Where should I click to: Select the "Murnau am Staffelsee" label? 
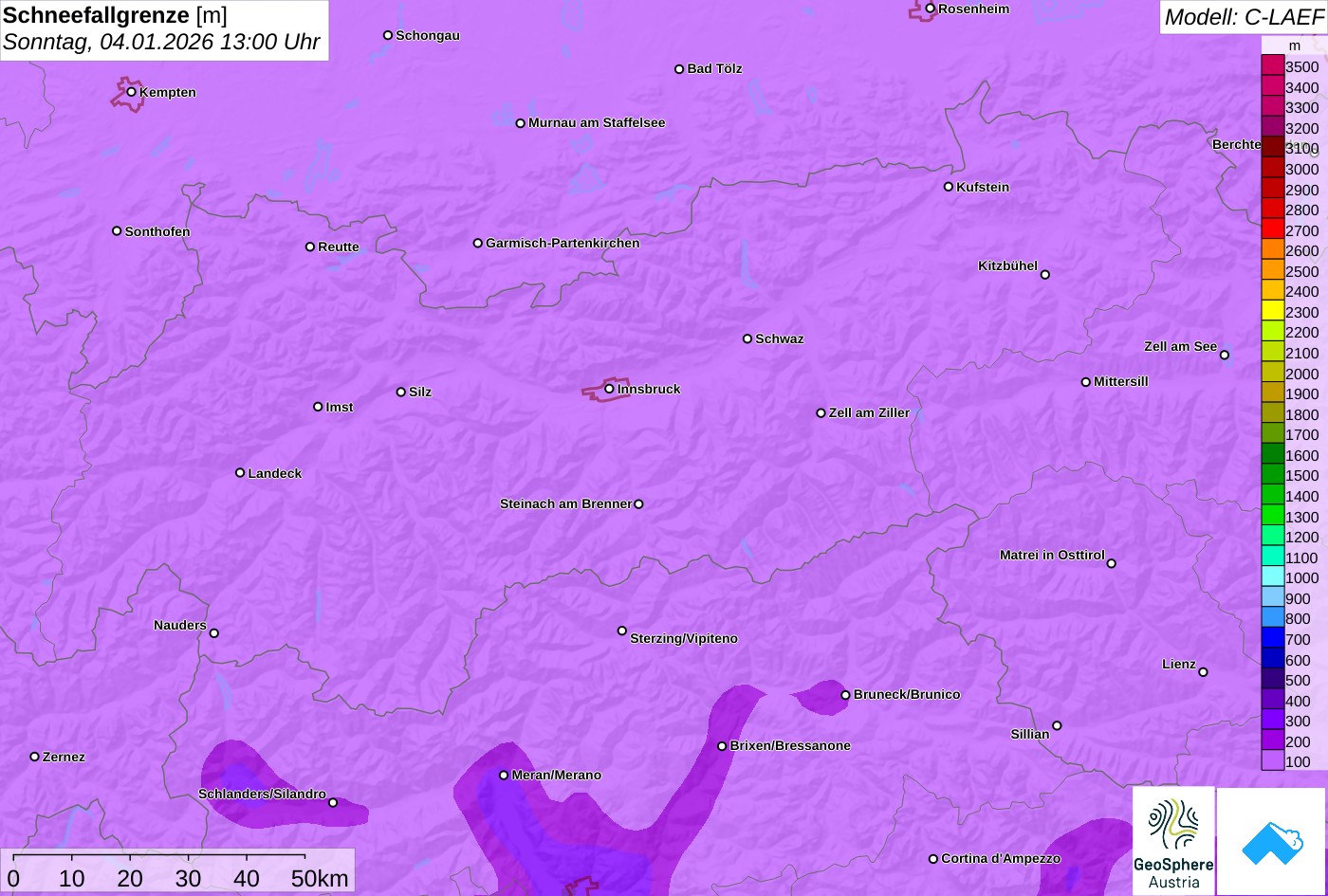click(x=597, y=123)
